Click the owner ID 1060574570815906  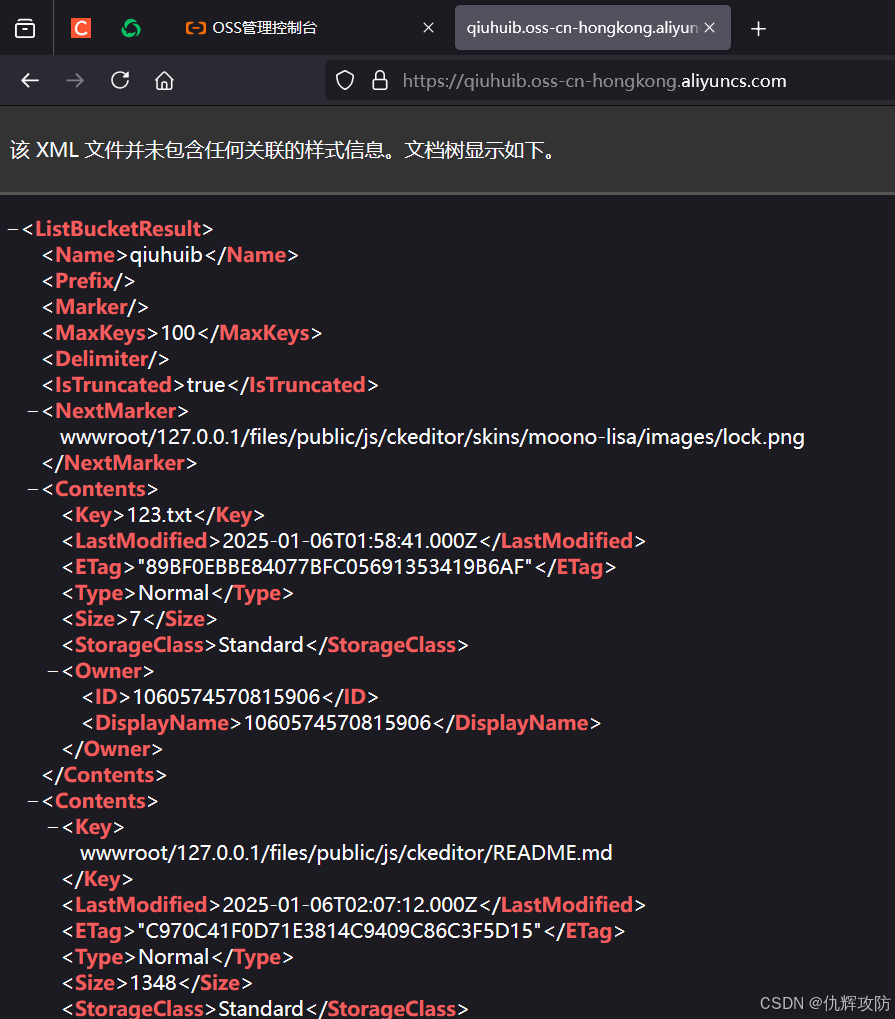(226, 697)
